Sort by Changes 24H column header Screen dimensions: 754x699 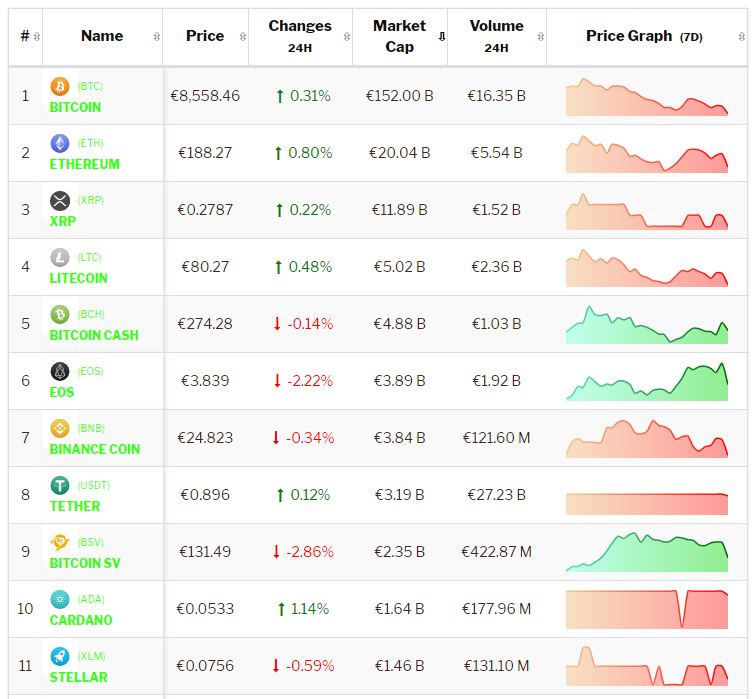[299, 36]
